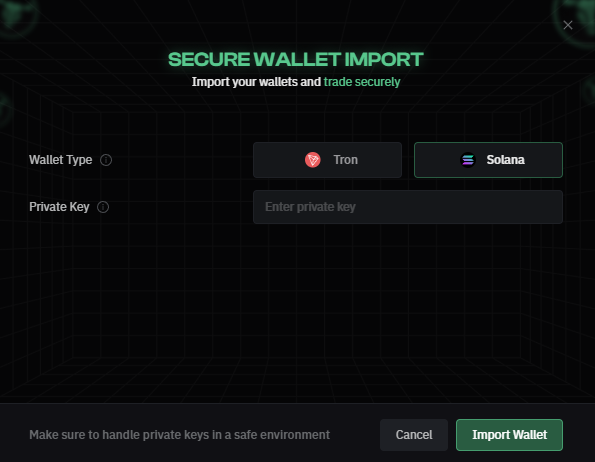Click the 'SECURE WALLET IMPORT' heading
The image size is (595, 462).
pos(296,60)
